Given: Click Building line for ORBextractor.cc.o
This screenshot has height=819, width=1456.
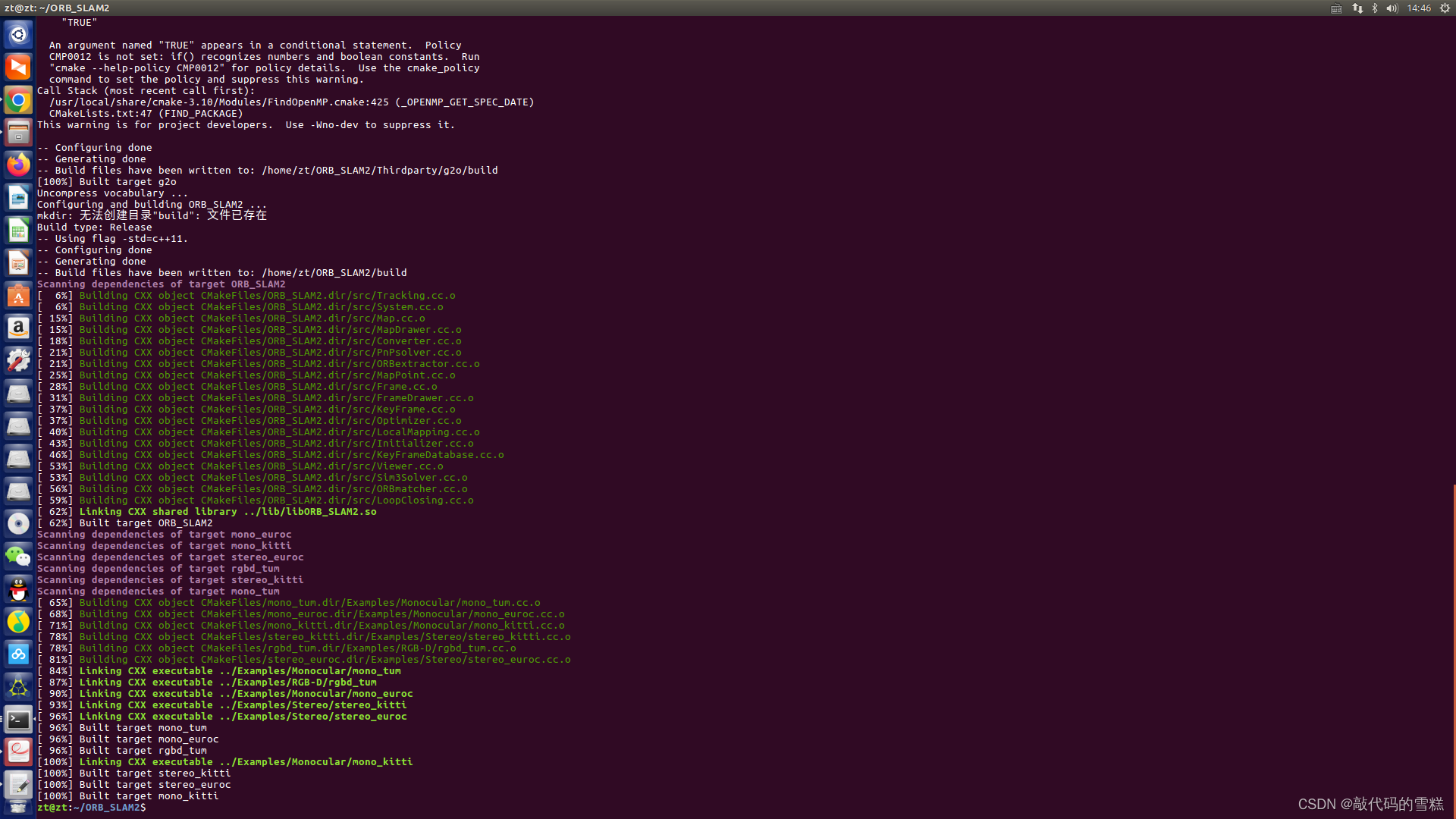Looking at the screenshot, I should (259, 364).
